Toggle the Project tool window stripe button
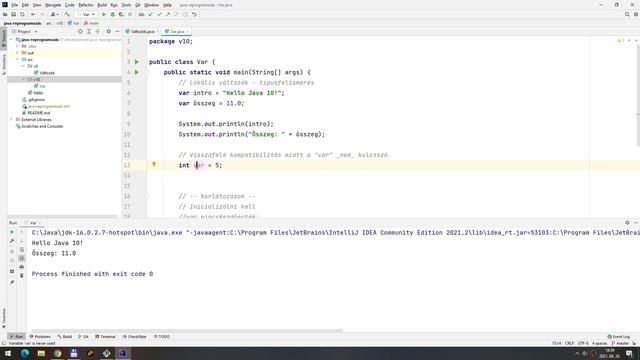640x360 pixels. coord(4,39)
